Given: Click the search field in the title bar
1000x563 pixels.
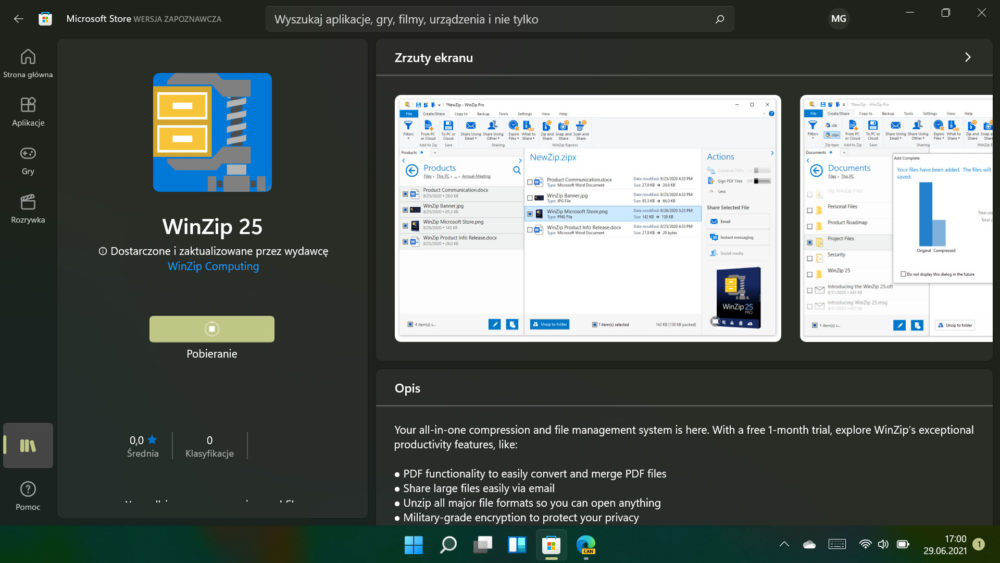Looking at the screenshot, I should point(499,19).
